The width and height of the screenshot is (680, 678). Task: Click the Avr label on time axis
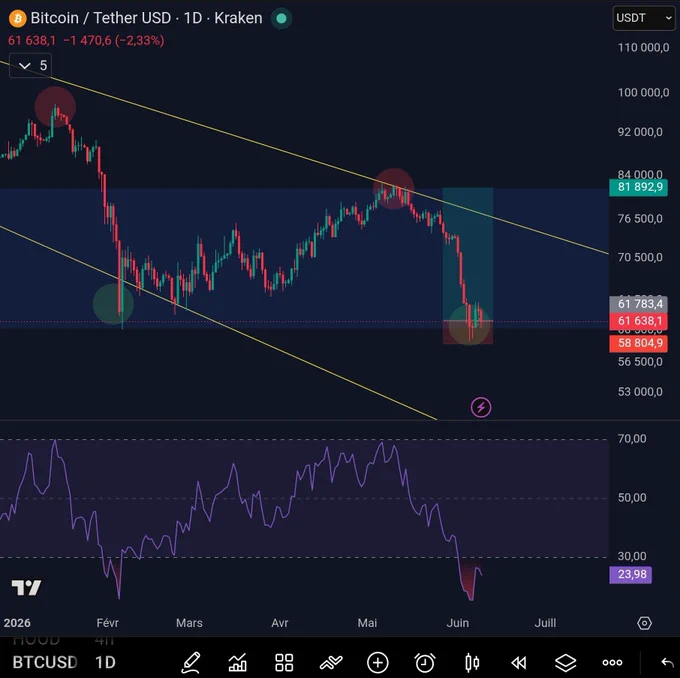pyautogui.click(x=280, y=623)
